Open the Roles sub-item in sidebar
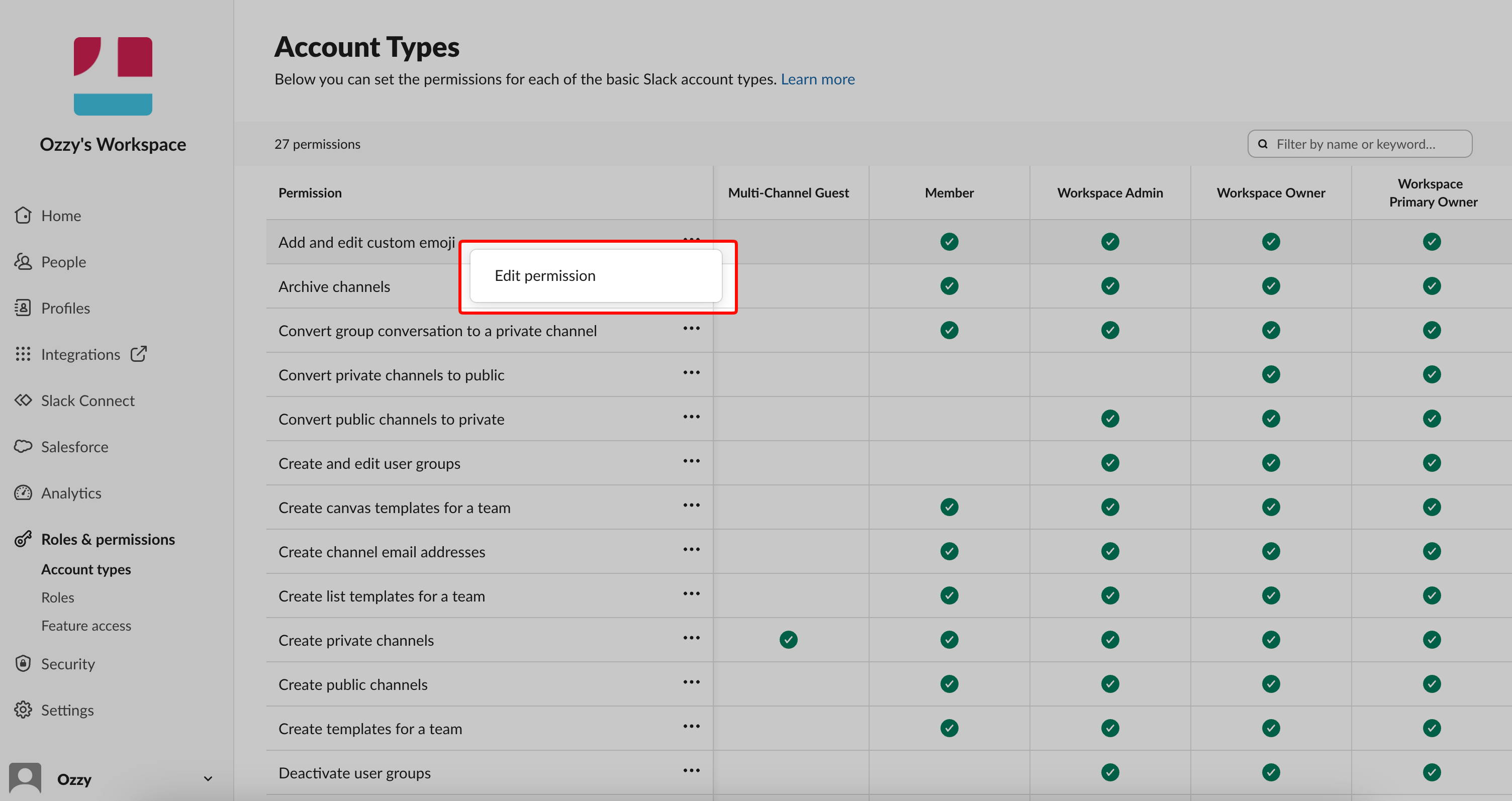Viewport: 1512px width, 801px height. 57,597
